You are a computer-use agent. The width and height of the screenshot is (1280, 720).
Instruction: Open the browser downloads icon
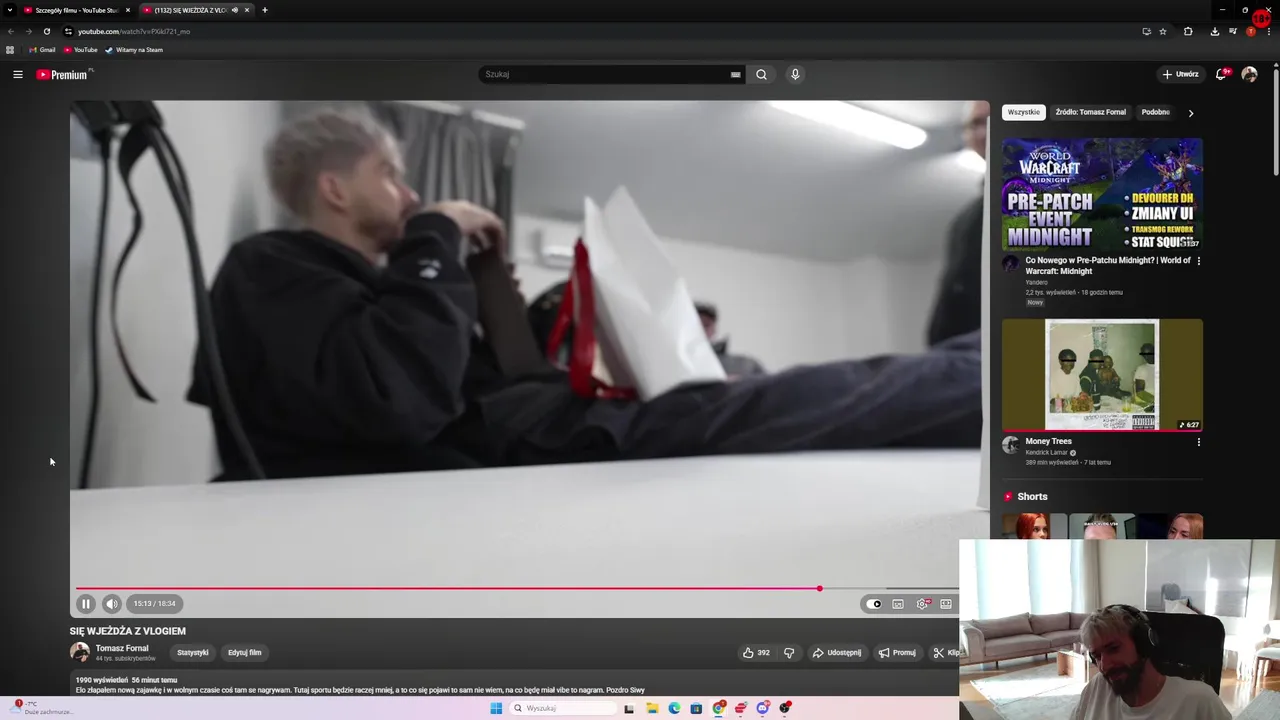point(1214,31)
